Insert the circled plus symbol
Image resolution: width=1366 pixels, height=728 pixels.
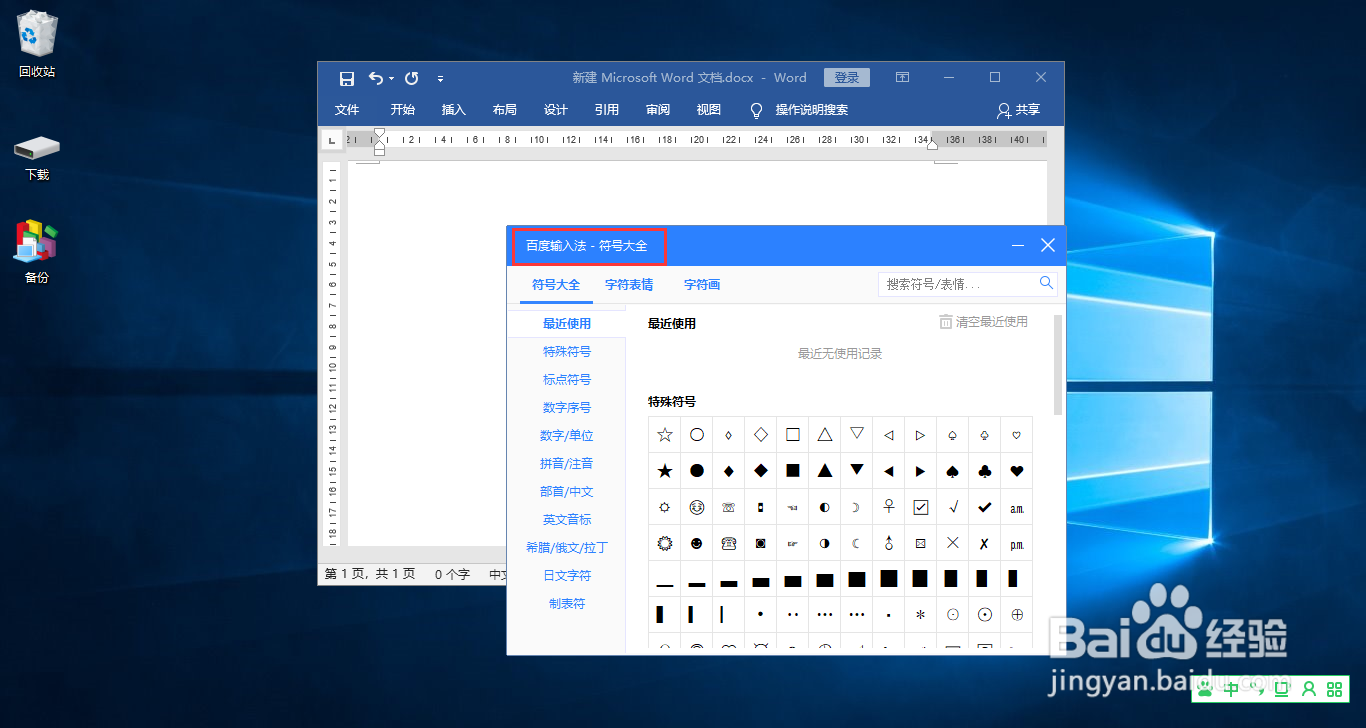1017,614
